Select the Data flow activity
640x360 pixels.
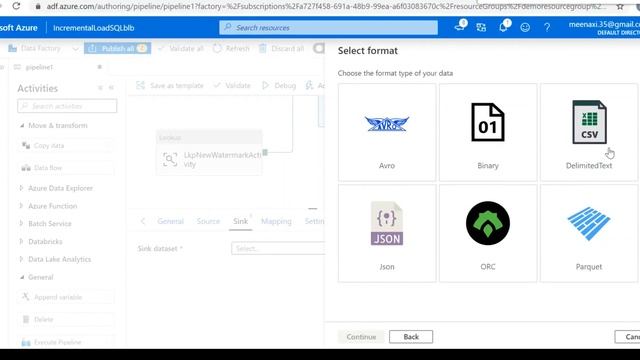65,168
